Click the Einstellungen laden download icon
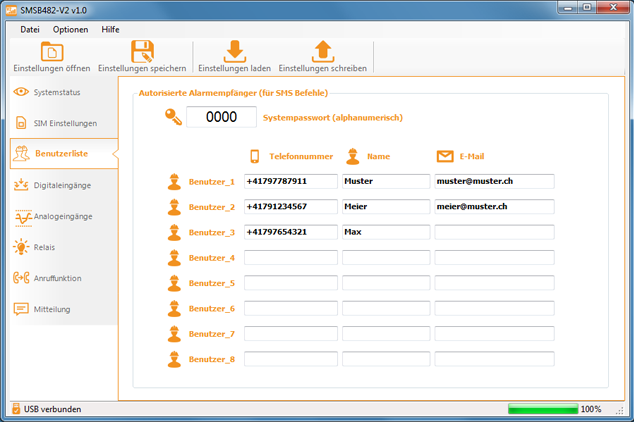Image resolution: width=634 pixels, height=423 pixels. [x=235, y=52]
